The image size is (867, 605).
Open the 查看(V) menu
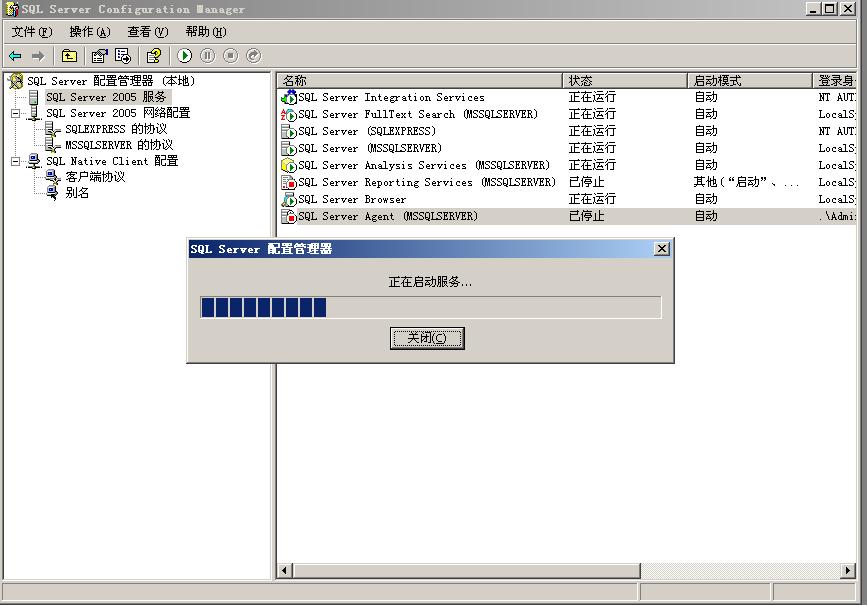click(x=147, y=32)
